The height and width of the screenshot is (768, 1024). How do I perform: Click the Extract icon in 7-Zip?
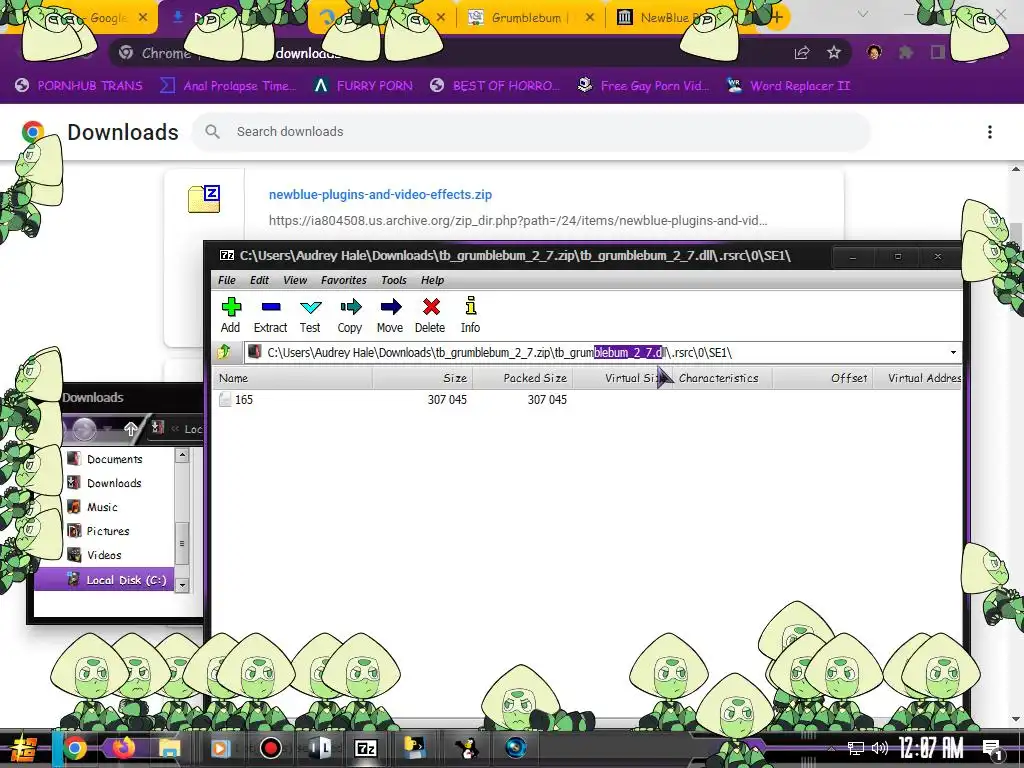pos(270,315)
